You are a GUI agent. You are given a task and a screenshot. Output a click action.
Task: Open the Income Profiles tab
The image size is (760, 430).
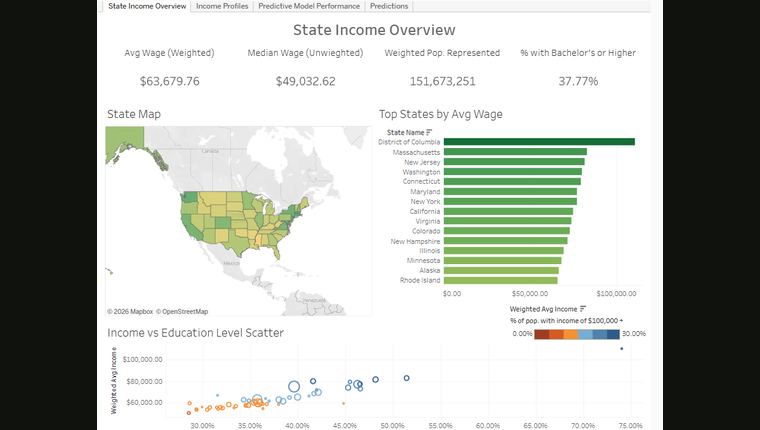coord(222,6)
